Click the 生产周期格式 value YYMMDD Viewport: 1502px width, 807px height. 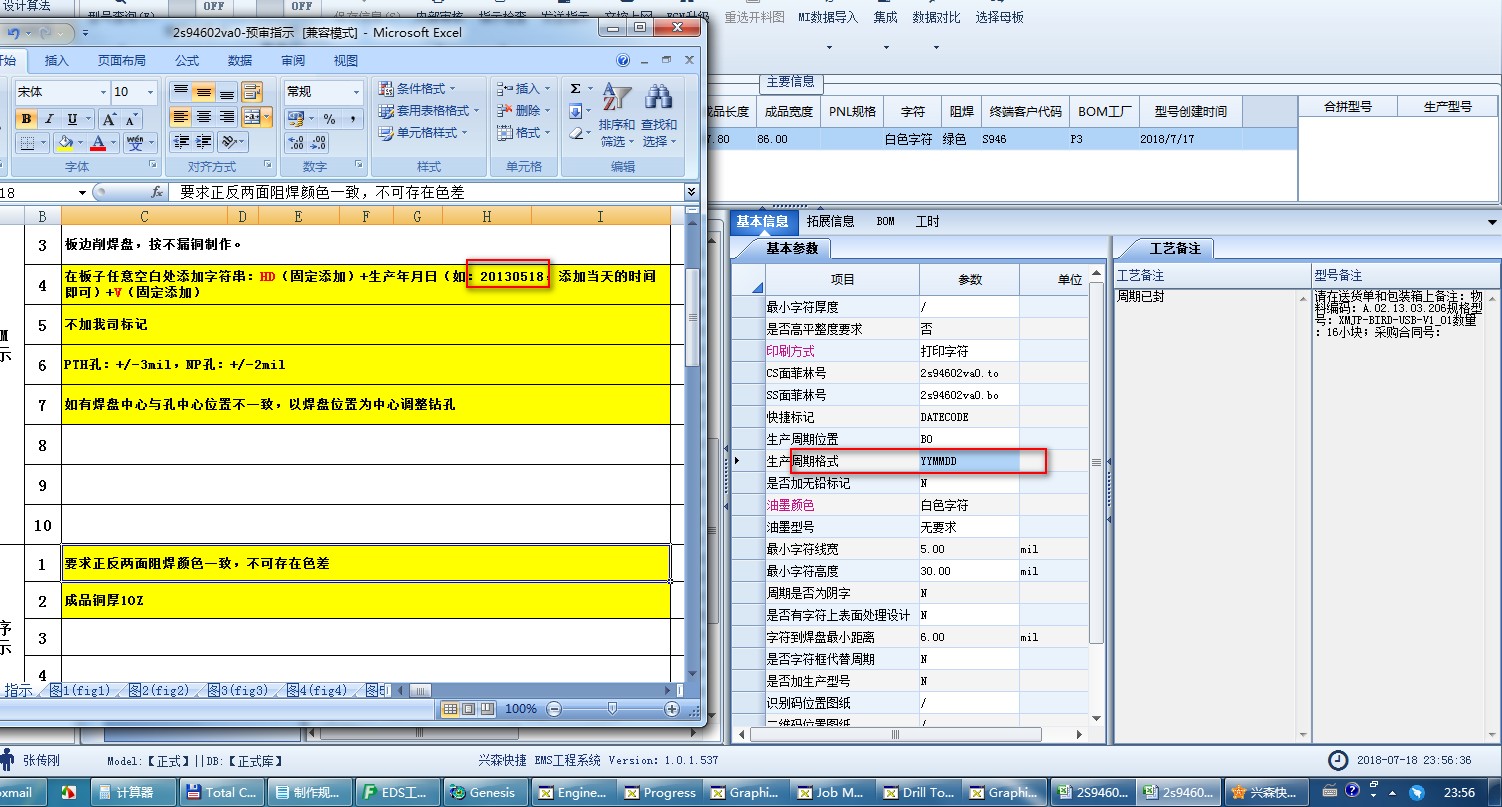tap(969, 461)
